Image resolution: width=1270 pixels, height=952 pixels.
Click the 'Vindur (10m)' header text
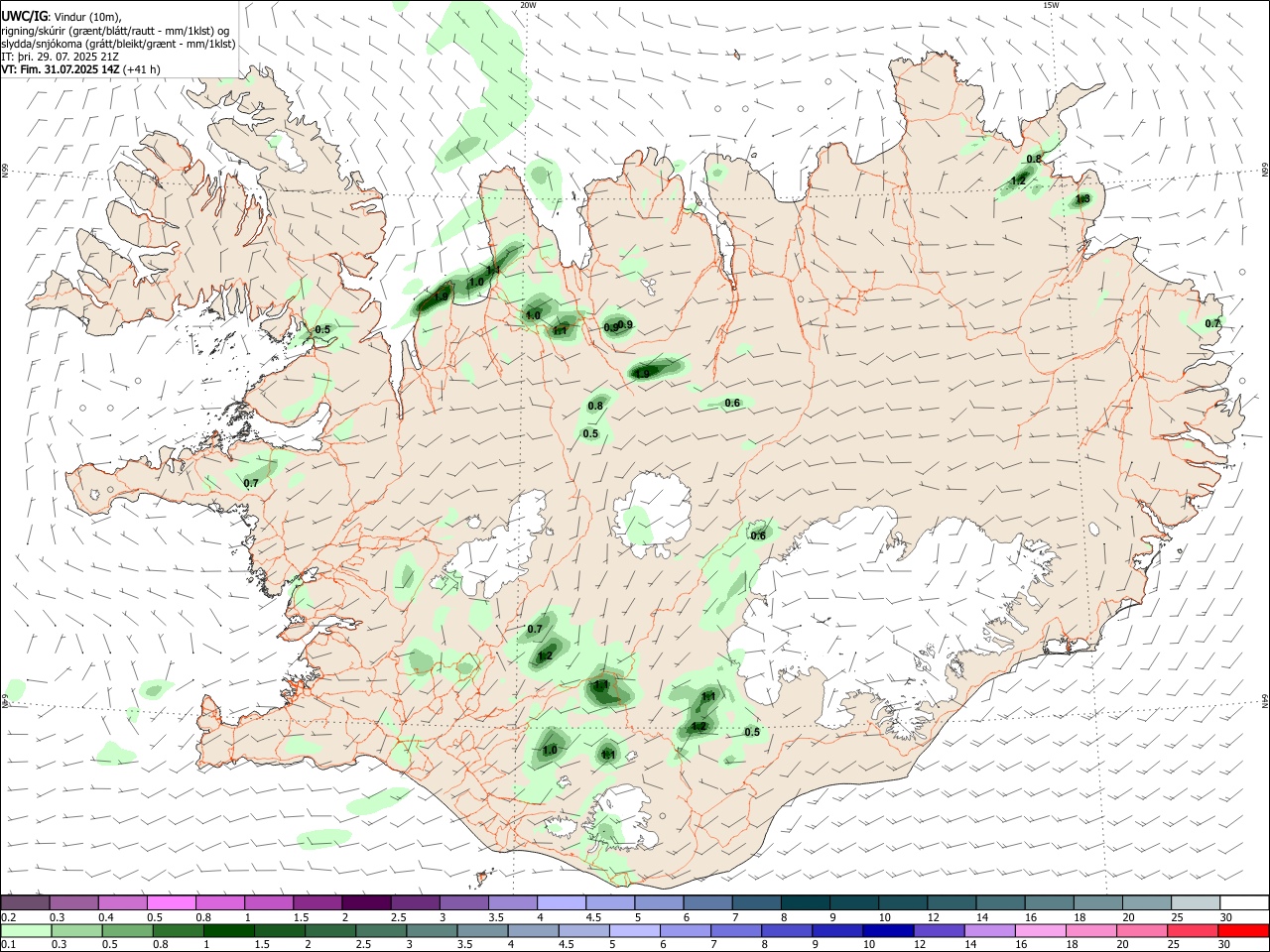tap(88, 17)
